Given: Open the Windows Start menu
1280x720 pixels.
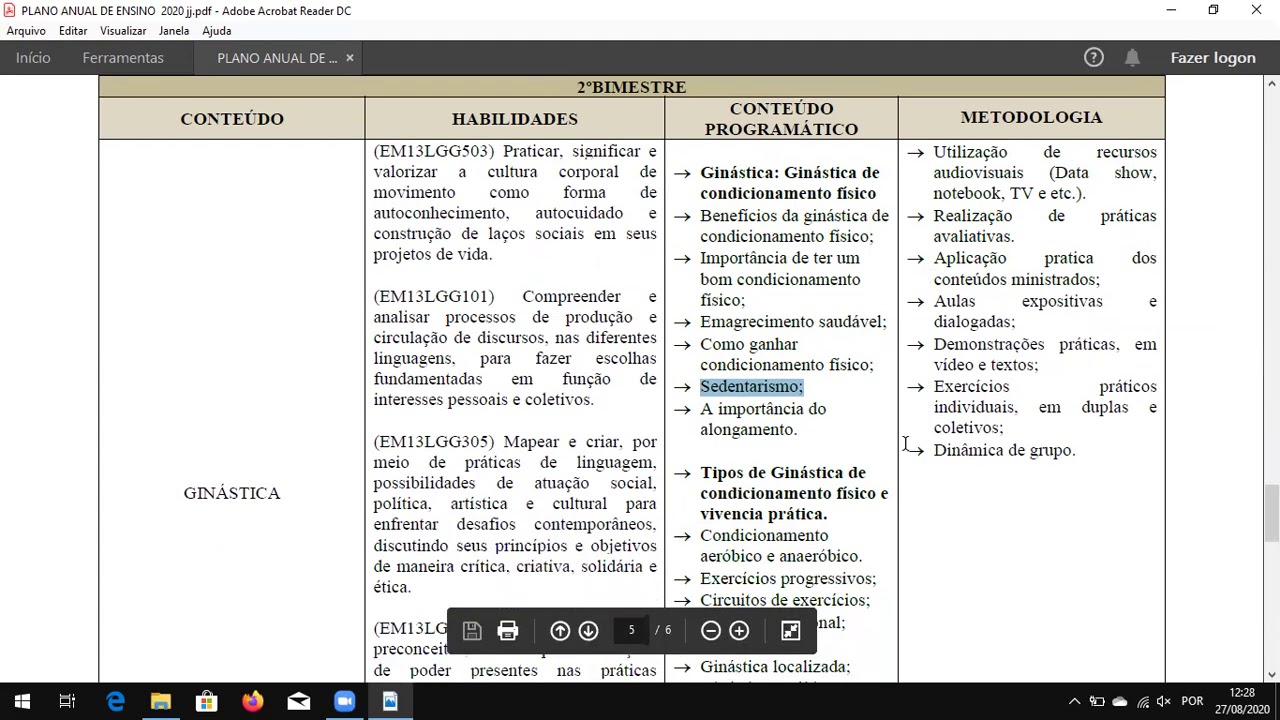Looking at the screenshot, I should pos(22,701).
